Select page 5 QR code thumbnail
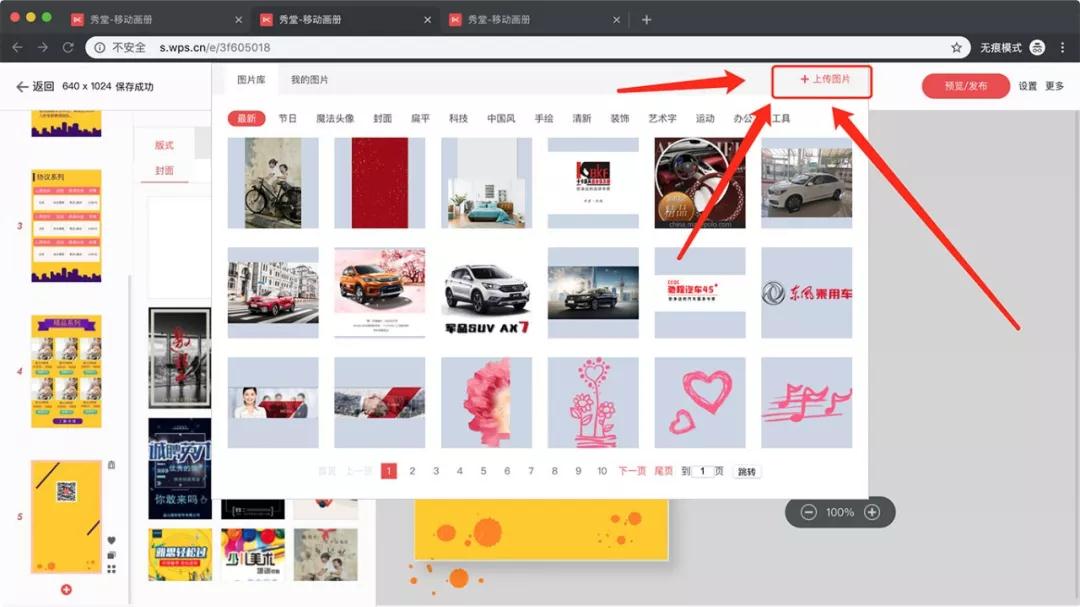Screen dimensions: 1080x607 tap(66, 517)
